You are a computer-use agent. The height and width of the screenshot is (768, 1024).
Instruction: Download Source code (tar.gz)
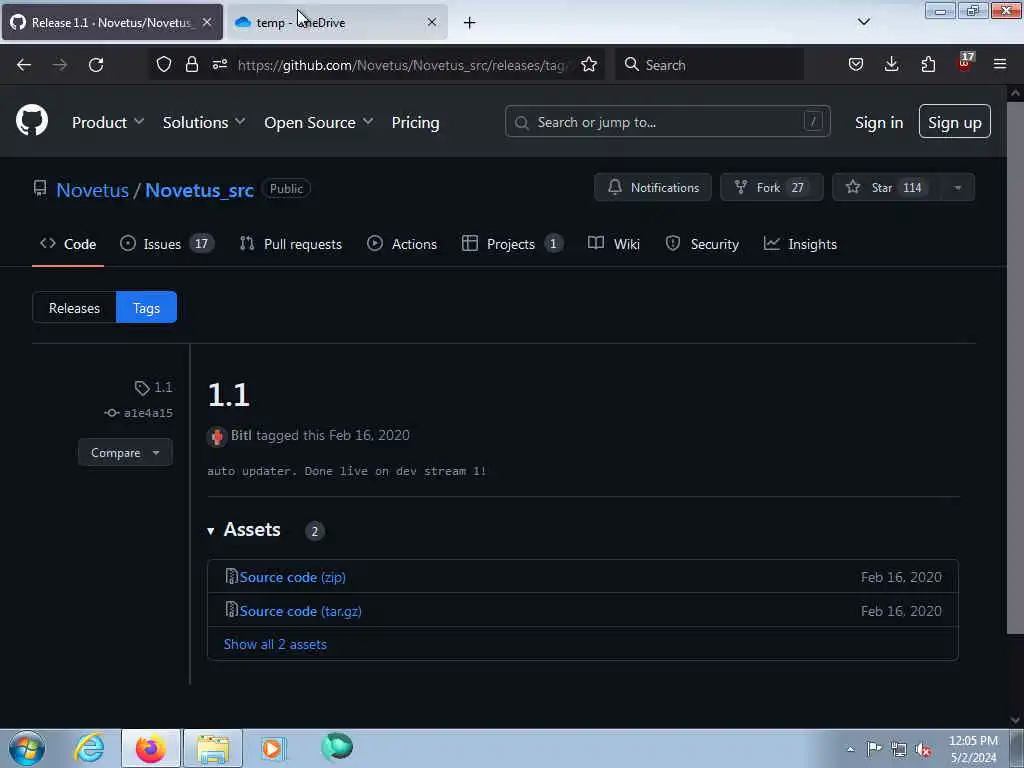pyautogui.click(x=300, y=611)
